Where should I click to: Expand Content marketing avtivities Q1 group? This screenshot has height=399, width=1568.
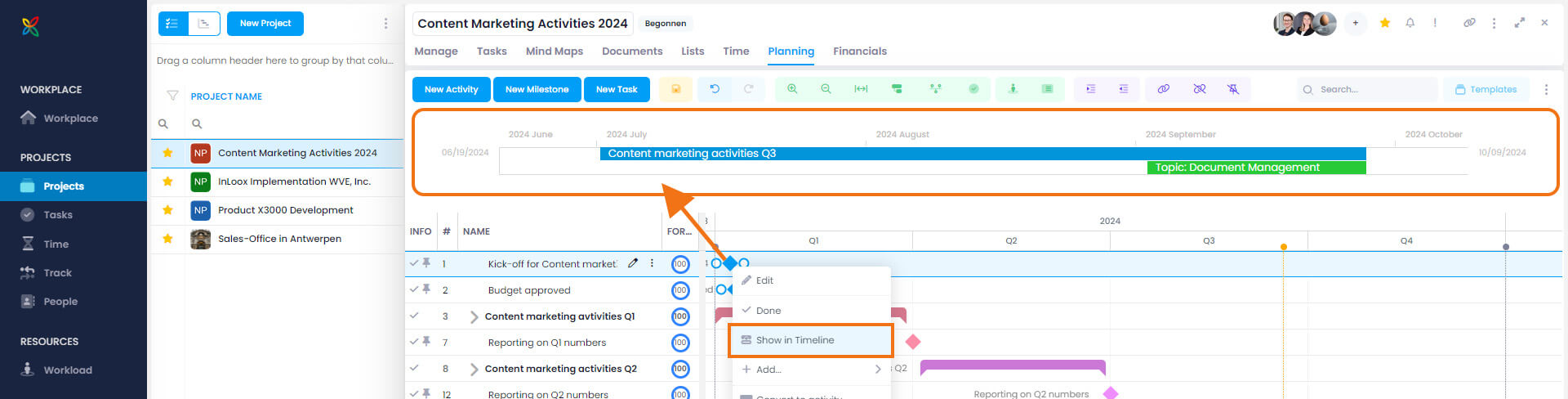tap(474, 316)
